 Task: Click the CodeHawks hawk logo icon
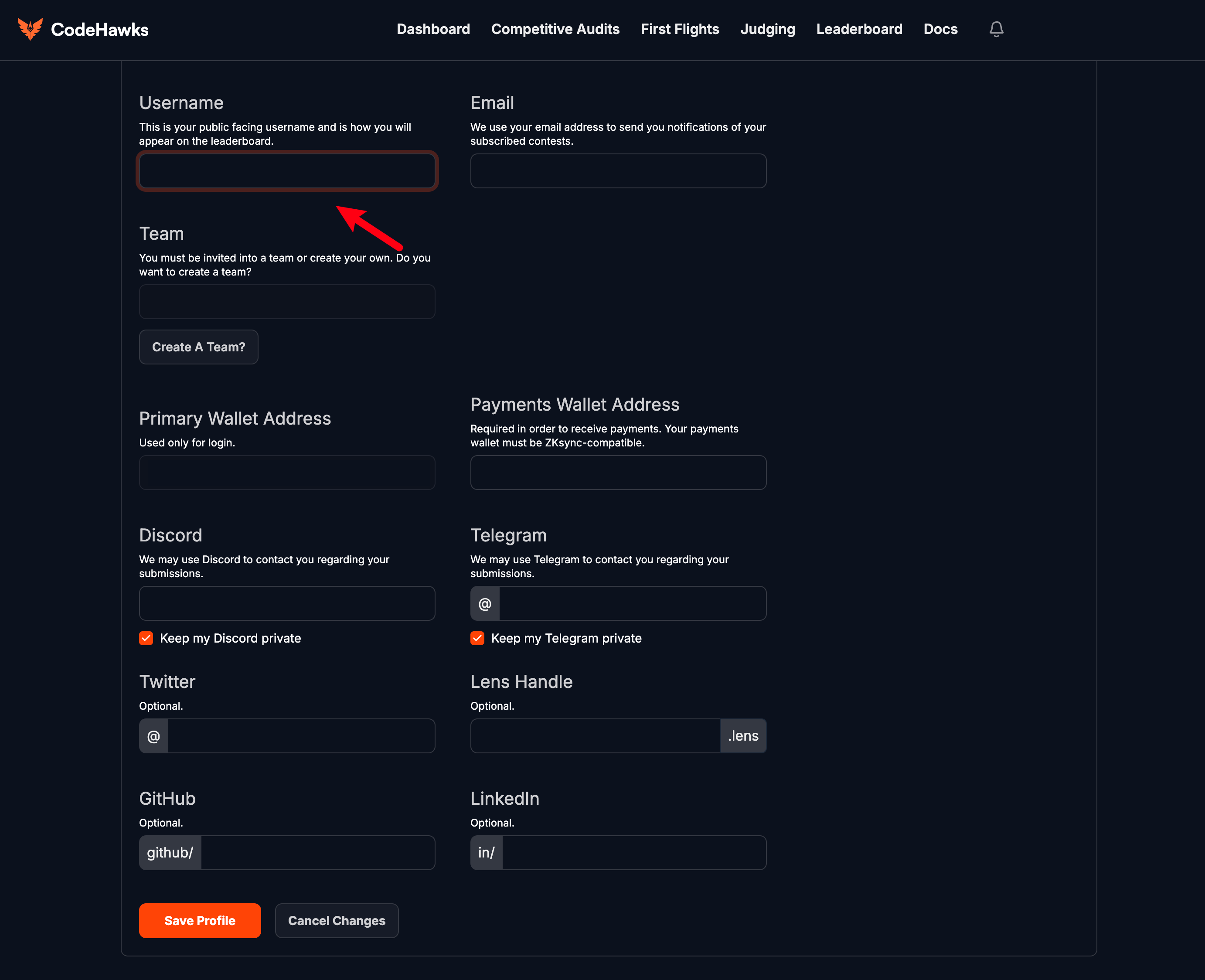pos(30,29)
